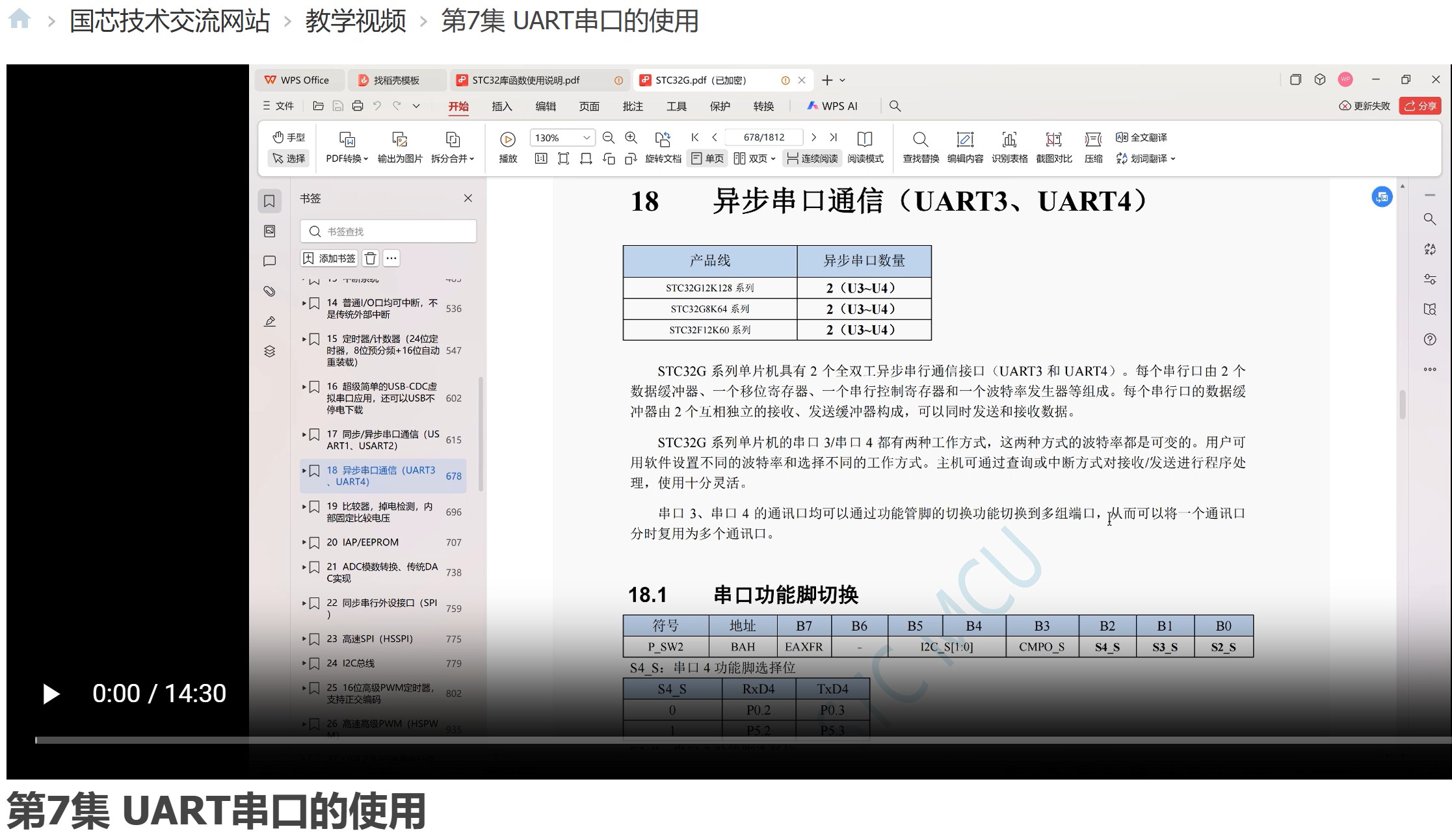Click 识别表格 table recognition tool
The width and height of the screenshot is (1452, 840).
coord(1009,148)
